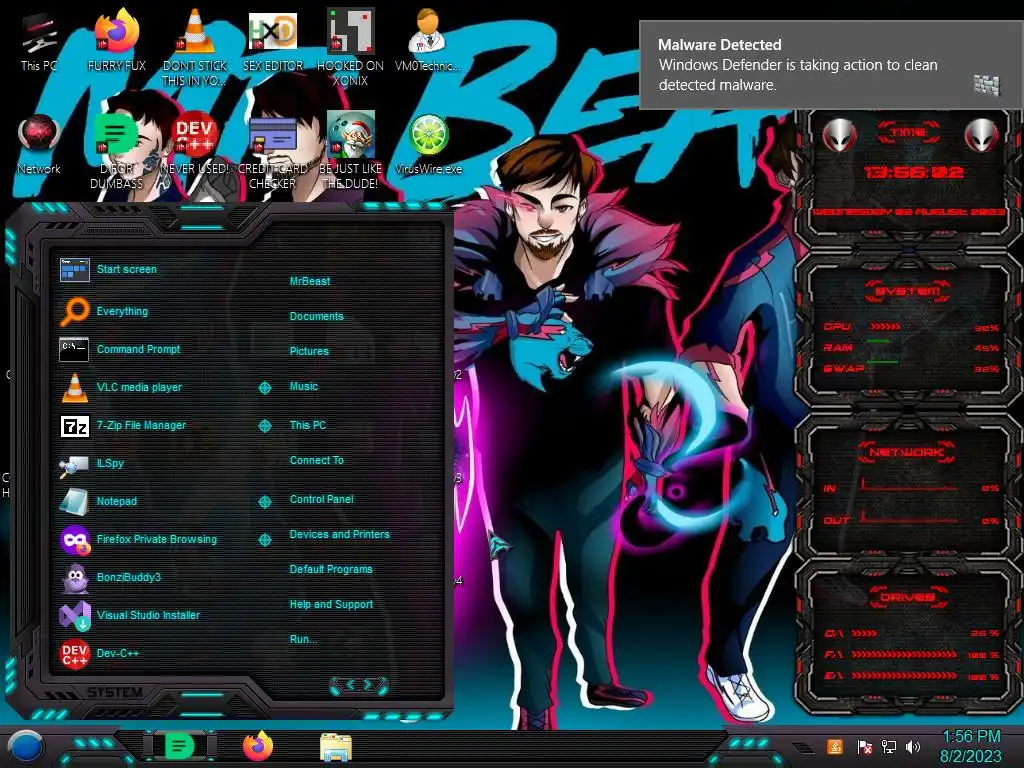Open the VLC cone desktop shortcut
Image resolution: width=1024 pixels, height=768 pixels.
click(x=195, y=47)
